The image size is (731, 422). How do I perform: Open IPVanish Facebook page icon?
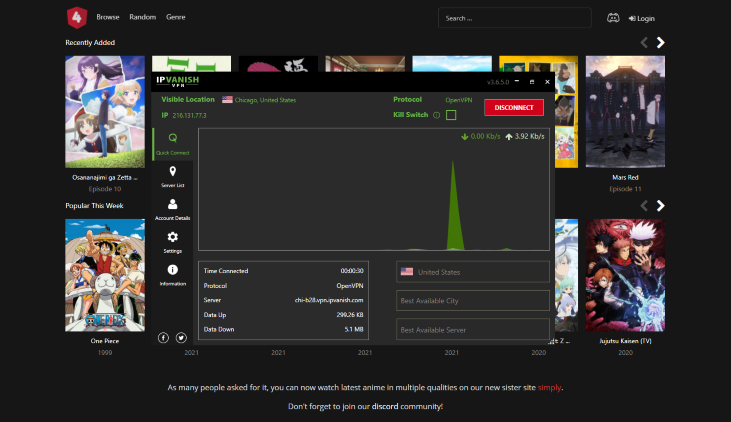pos(163,338)
